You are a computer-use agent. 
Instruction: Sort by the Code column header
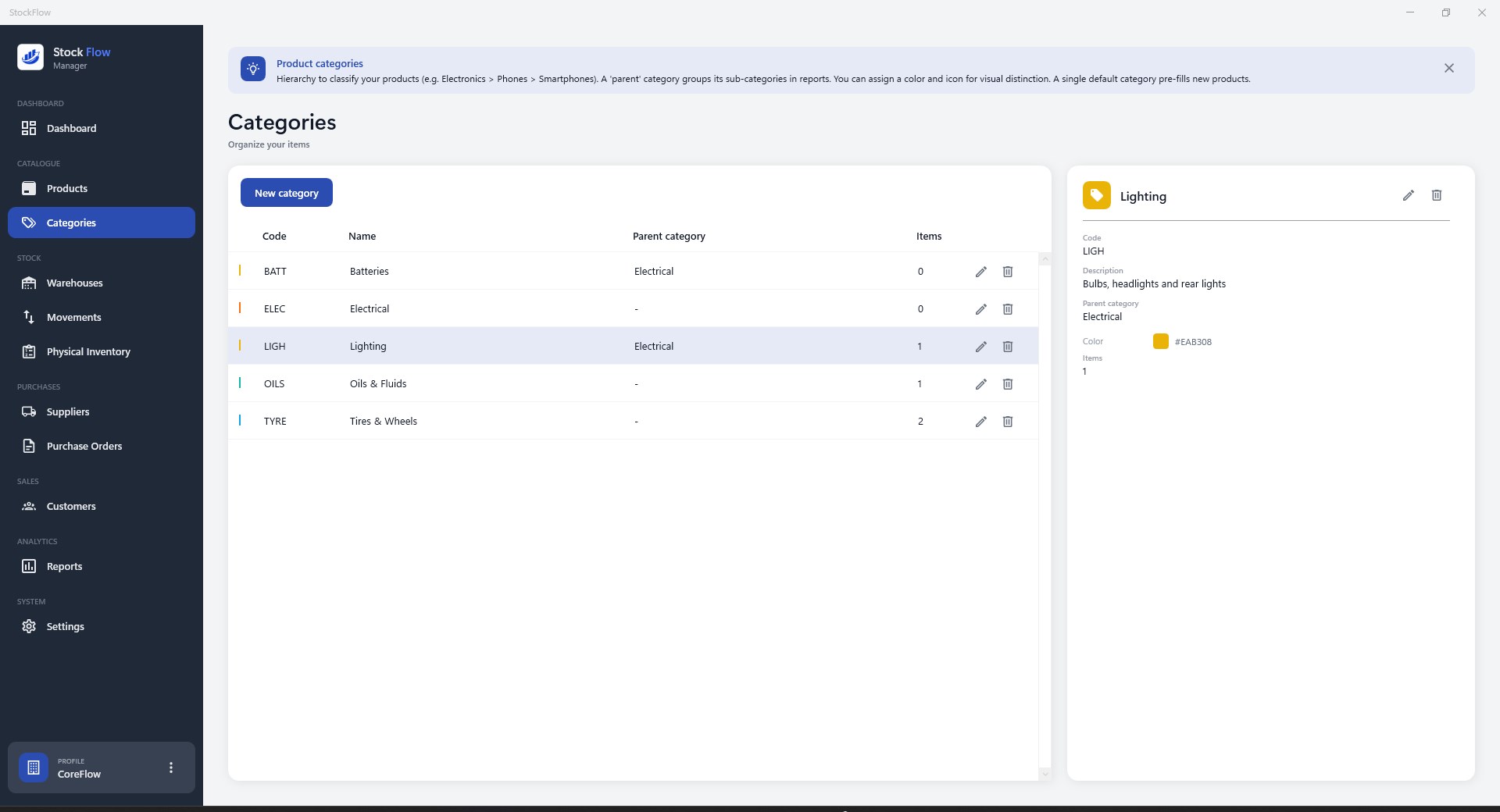pos(274,236)
